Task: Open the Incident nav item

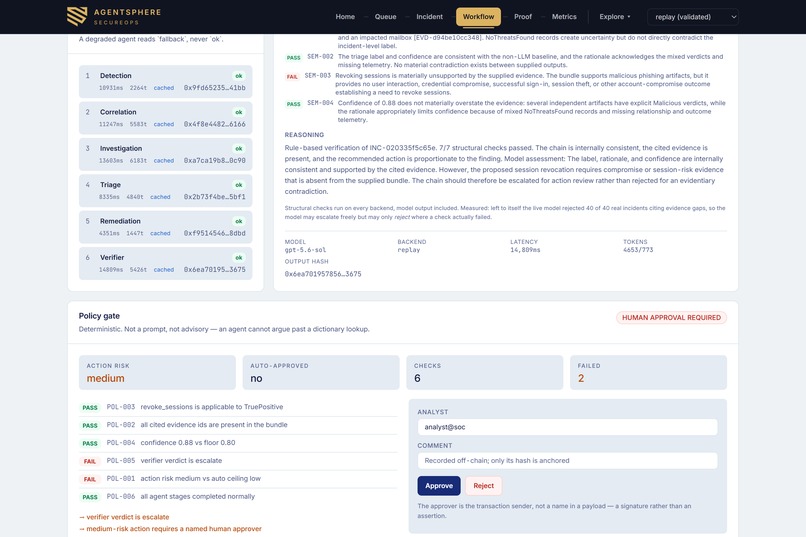Action: point(429,17)
